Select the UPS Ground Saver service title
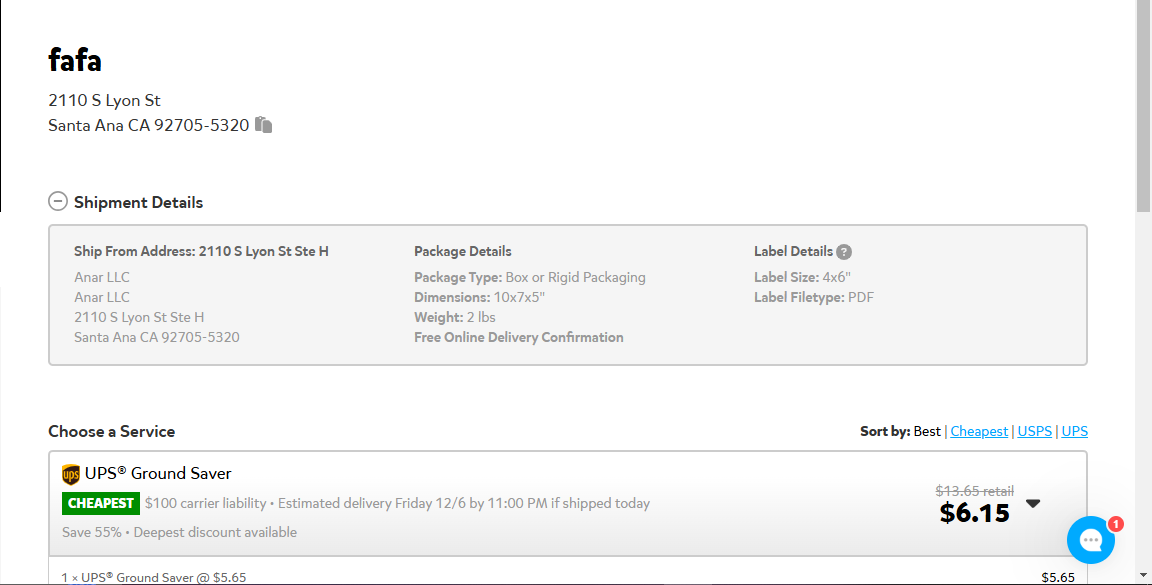 (x=158, y=473)
